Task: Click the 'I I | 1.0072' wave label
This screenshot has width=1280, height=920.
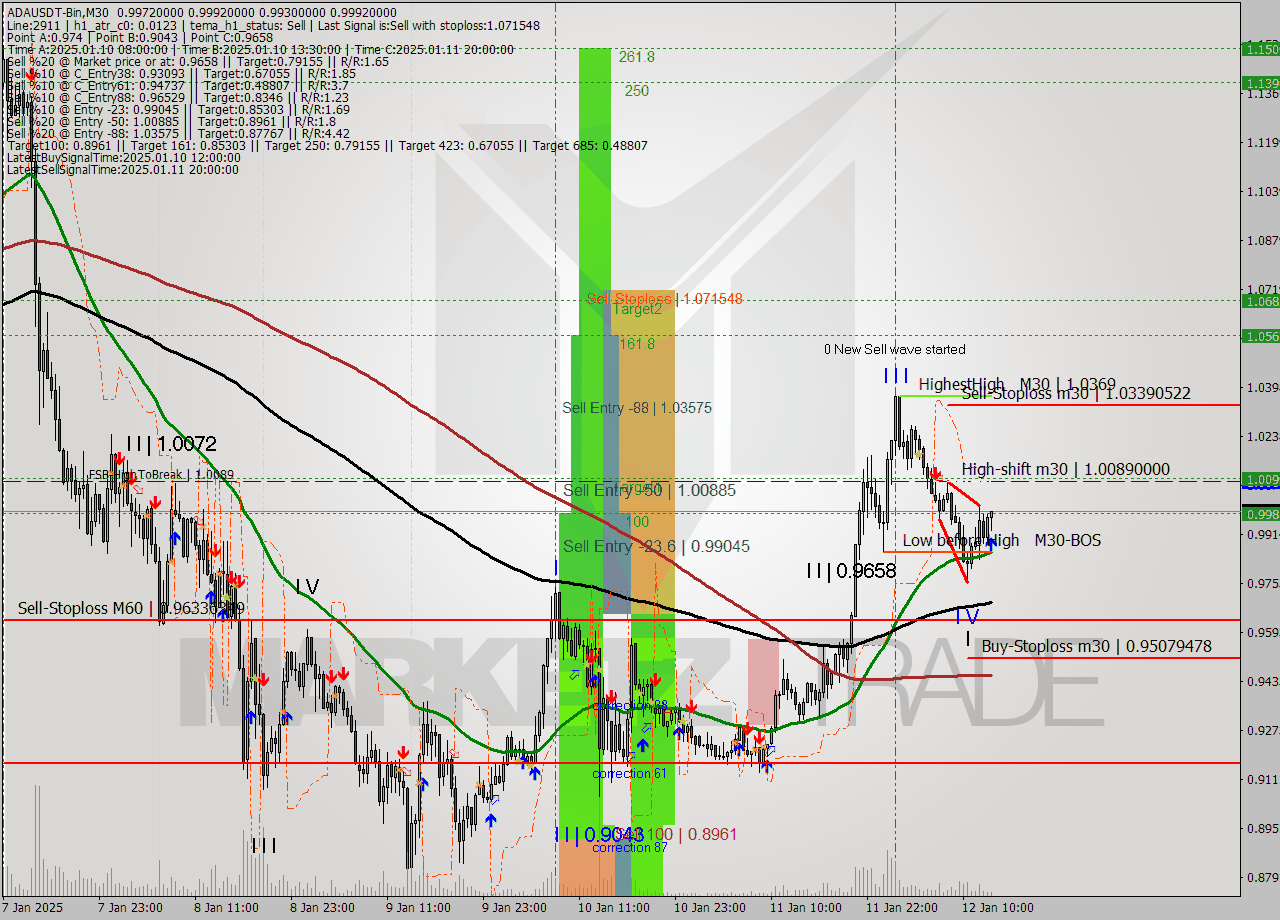Action: click(x=172, y=443)
